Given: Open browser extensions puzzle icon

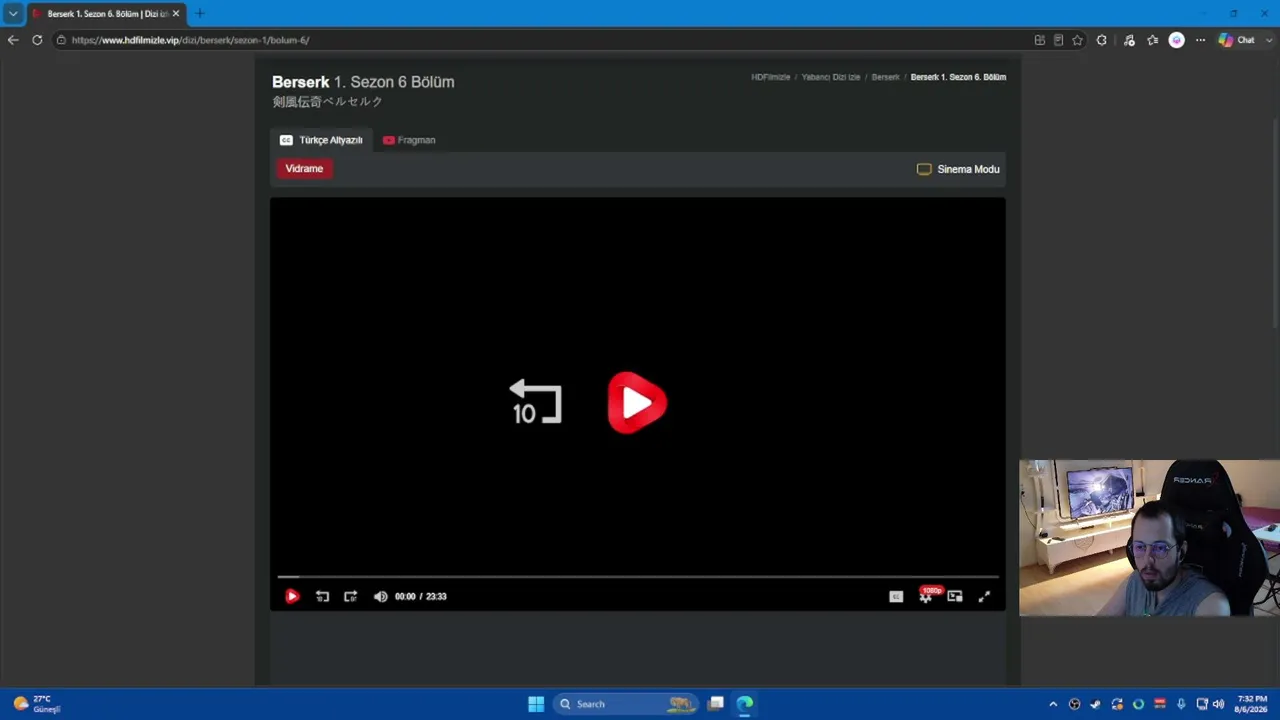Looking at the screenshot, I should (1102, 40).
